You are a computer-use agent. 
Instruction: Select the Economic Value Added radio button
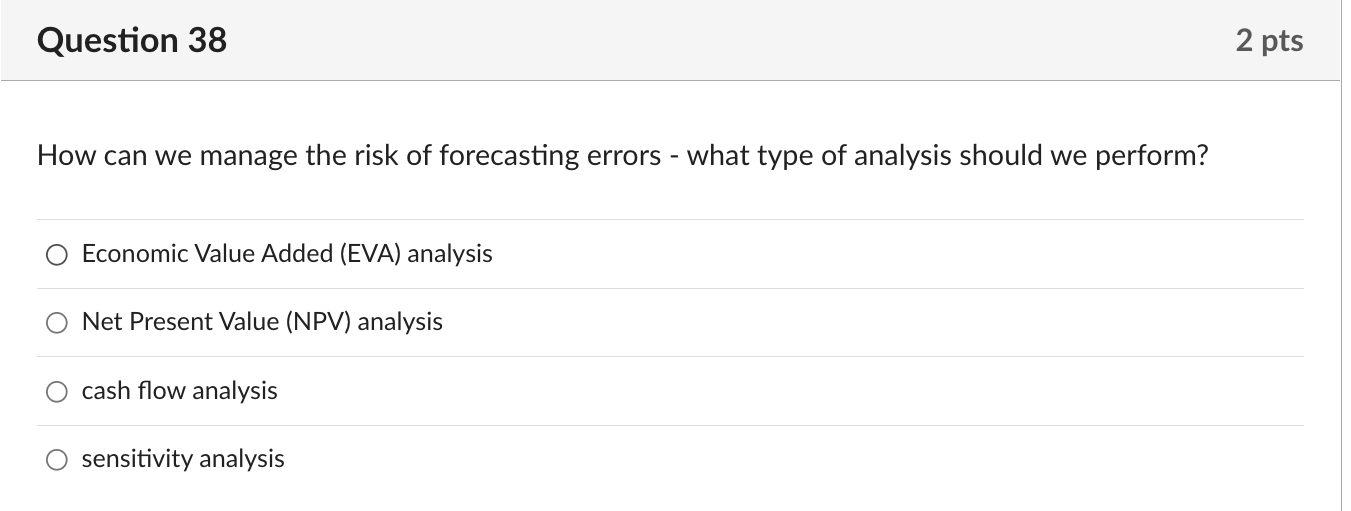click(56, 255)
